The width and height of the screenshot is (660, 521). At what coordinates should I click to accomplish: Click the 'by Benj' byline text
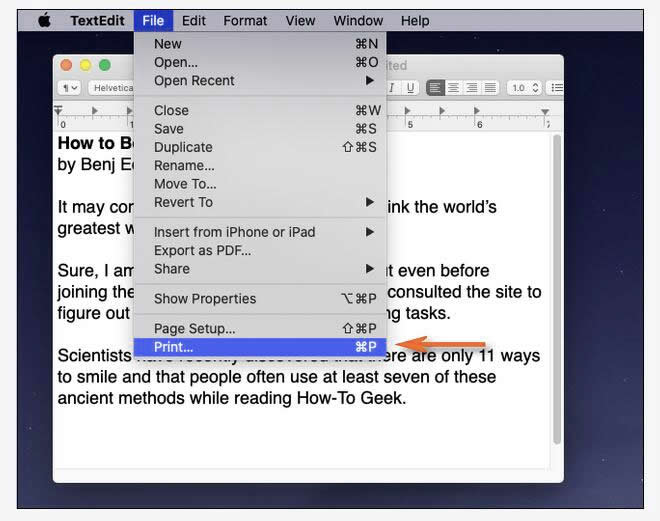[87, 165]
